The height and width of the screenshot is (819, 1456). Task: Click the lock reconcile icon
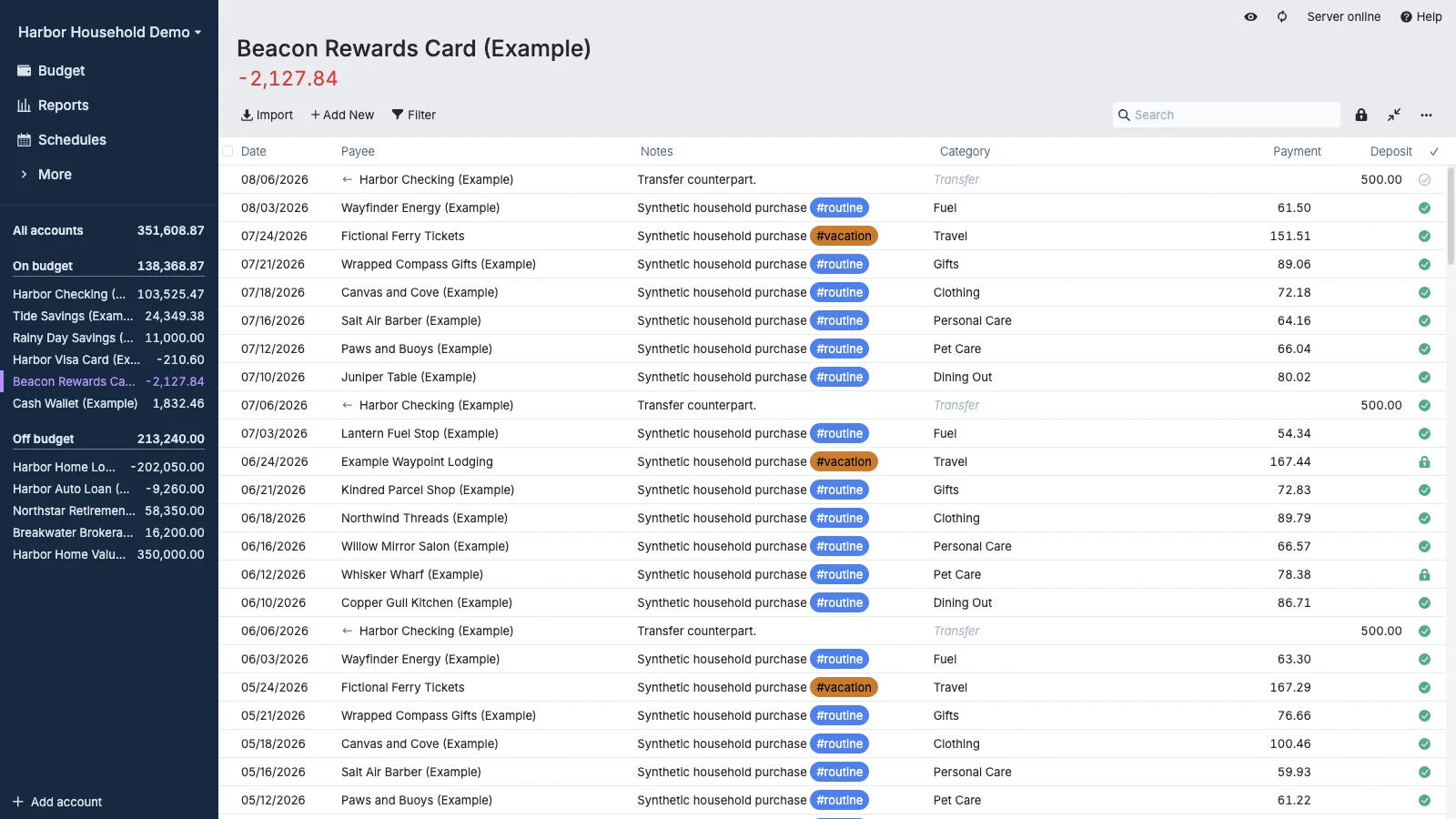coord(1361,115)
